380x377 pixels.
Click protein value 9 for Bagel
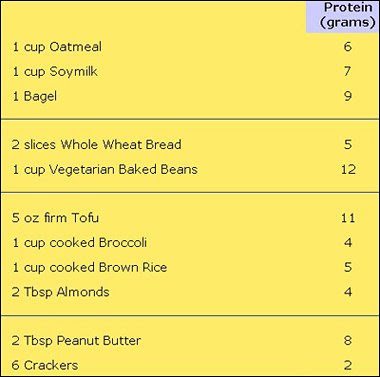coord(348,96)
